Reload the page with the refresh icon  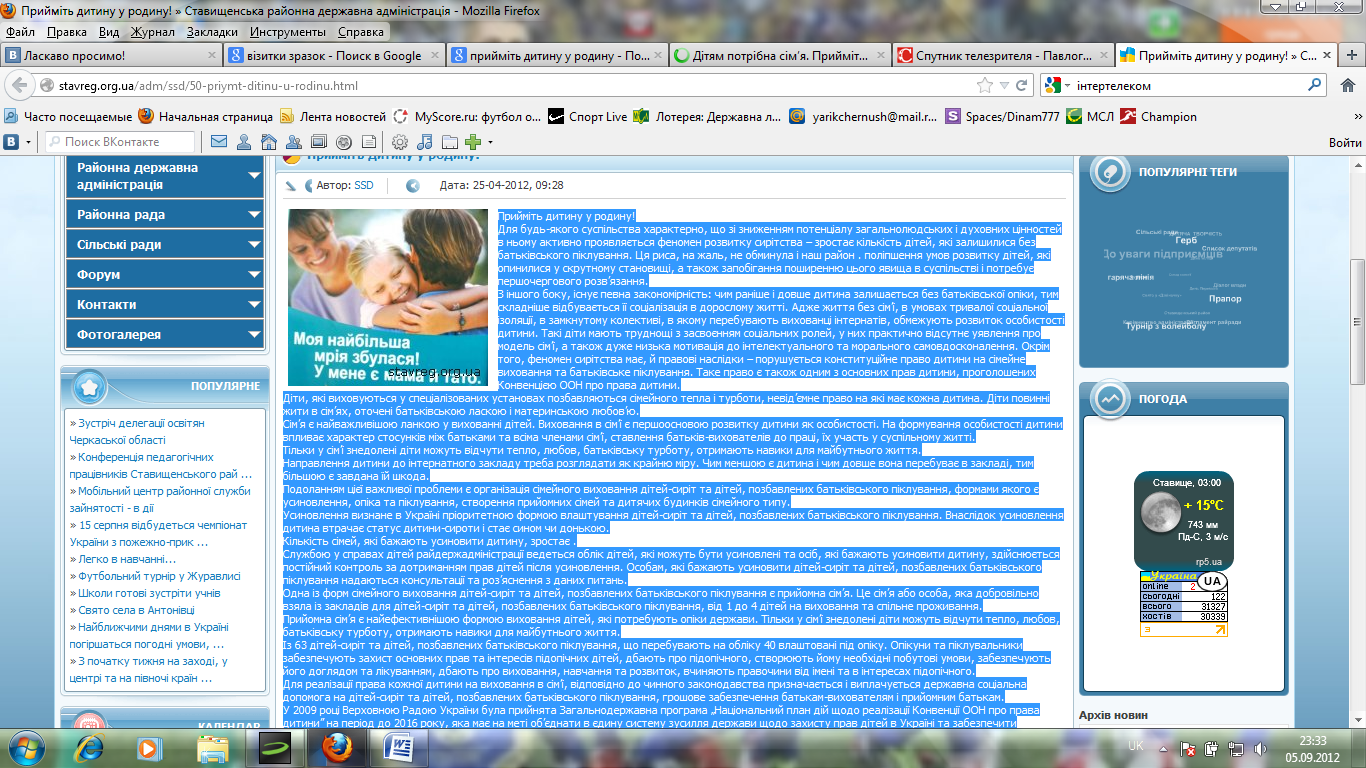pyautogui.click(x=1022, y=86)
